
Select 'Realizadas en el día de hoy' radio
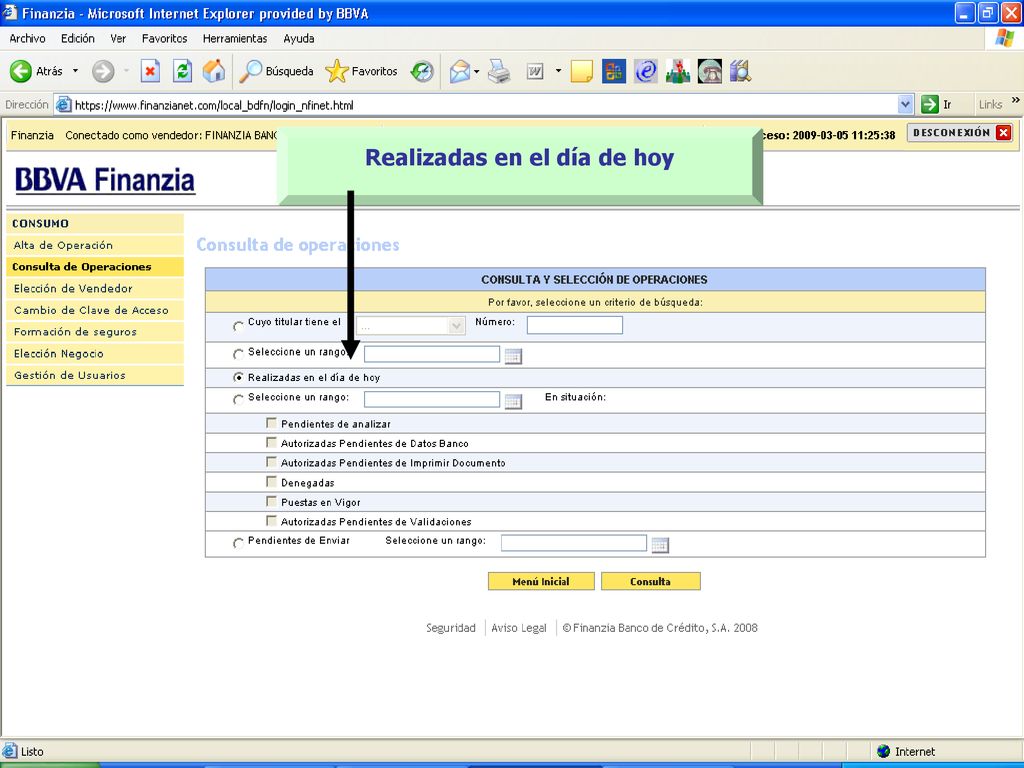click(238, 377)
